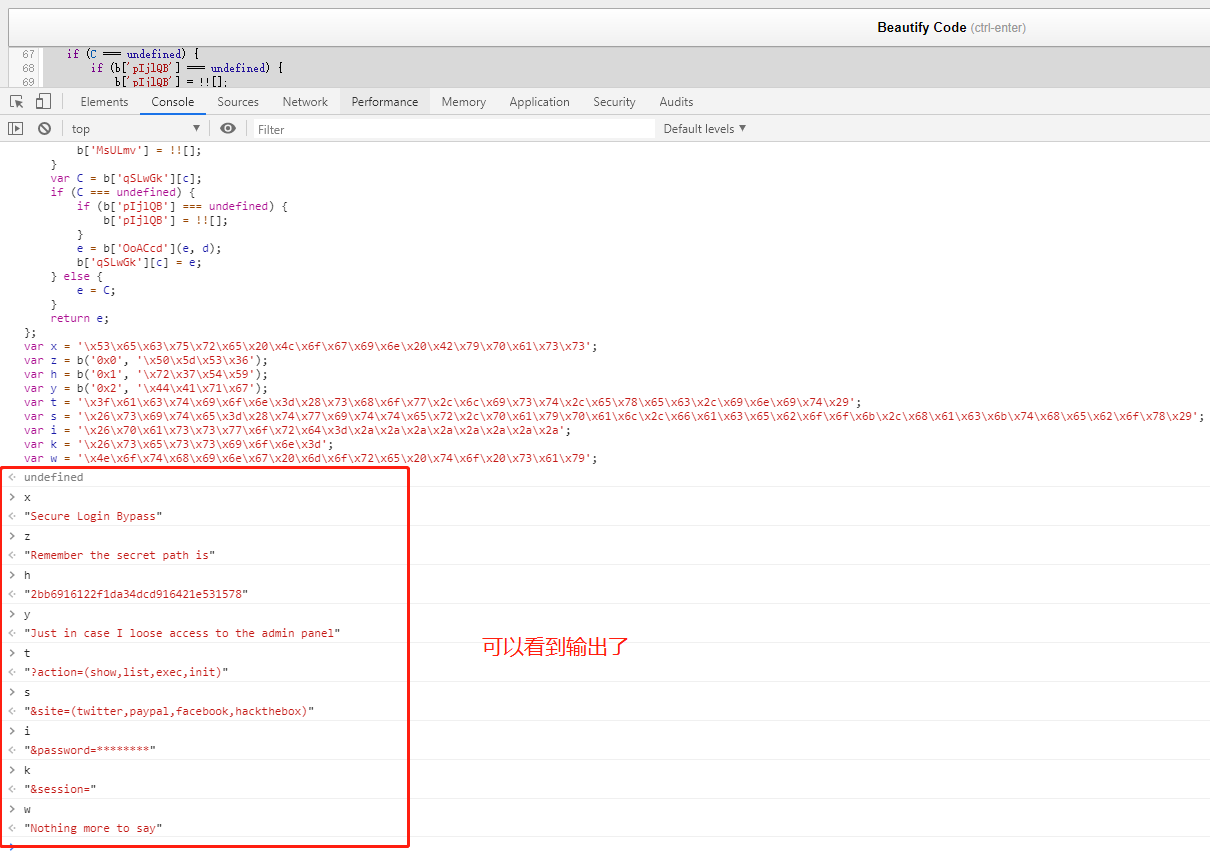
Task: Click the console input 'k' line
Action: point(27,770)
